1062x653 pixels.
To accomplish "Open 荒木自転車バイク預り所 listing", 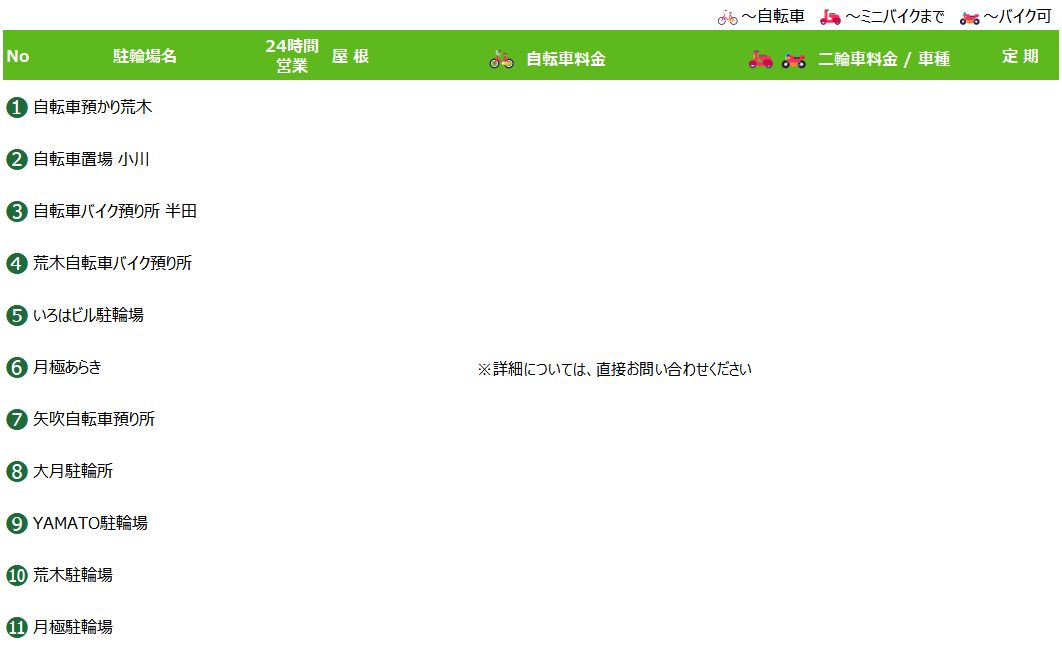I will 112,263.
